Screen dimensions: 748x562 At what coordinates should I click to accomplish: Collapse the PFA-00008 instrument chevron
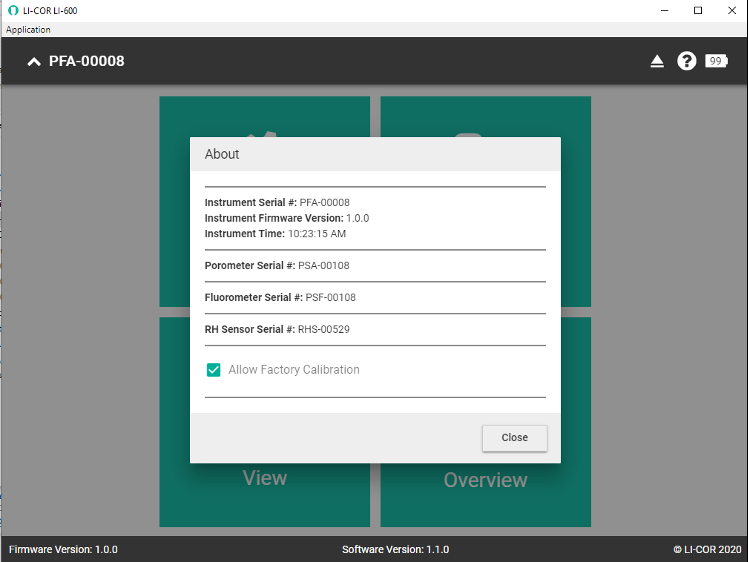34,62
